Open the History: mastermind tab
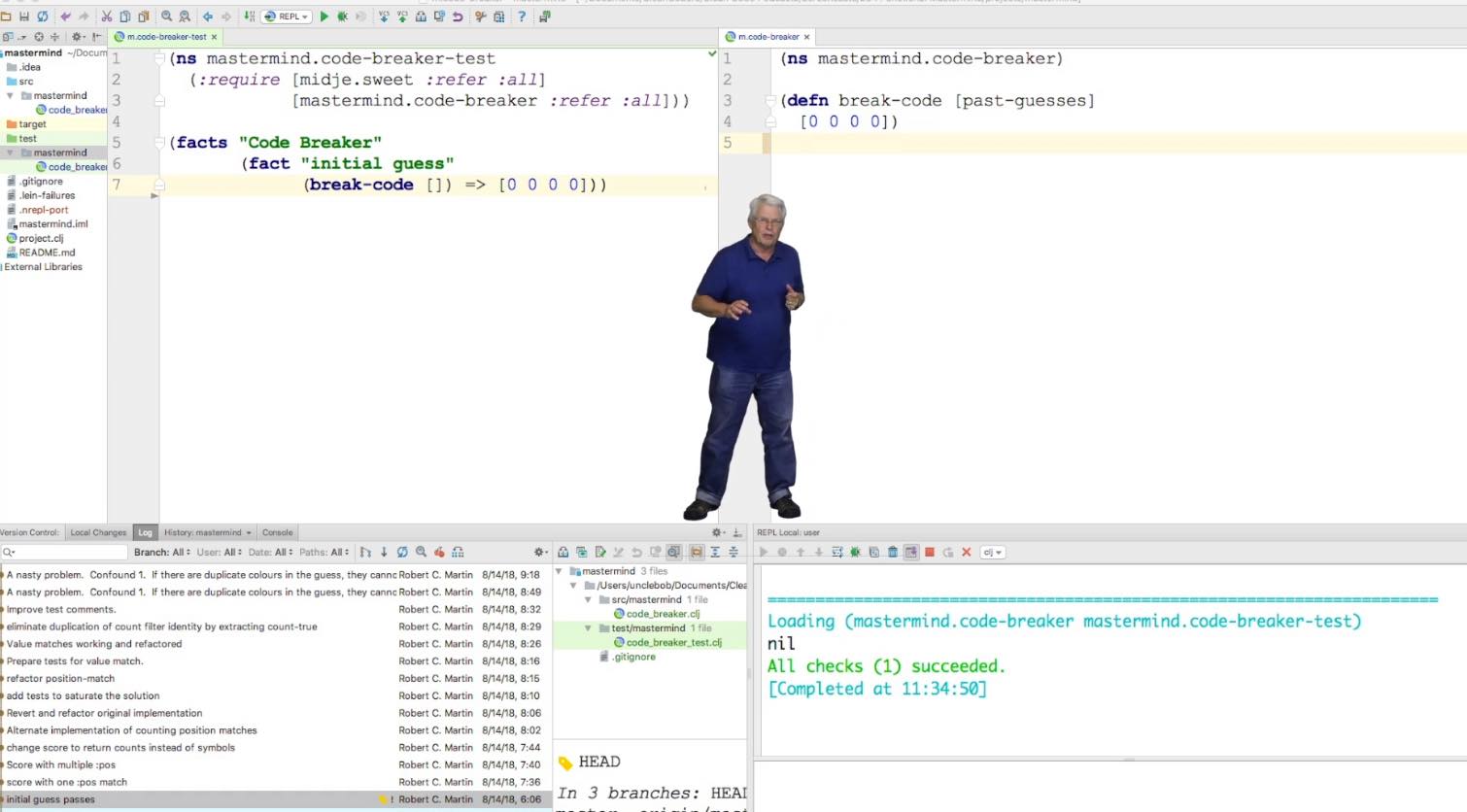The image size is (1467, 812). pyautogui.click(x=207, y=532)
